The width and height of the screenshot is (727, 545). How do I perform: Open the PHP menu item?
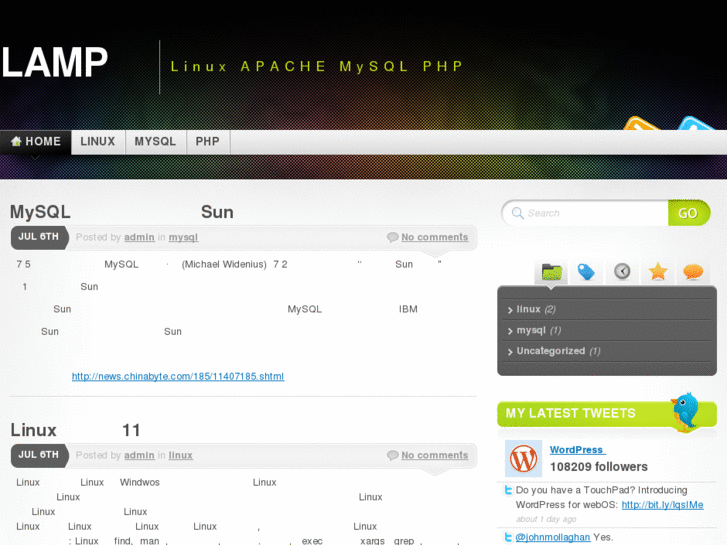click(x=208, y=141)
